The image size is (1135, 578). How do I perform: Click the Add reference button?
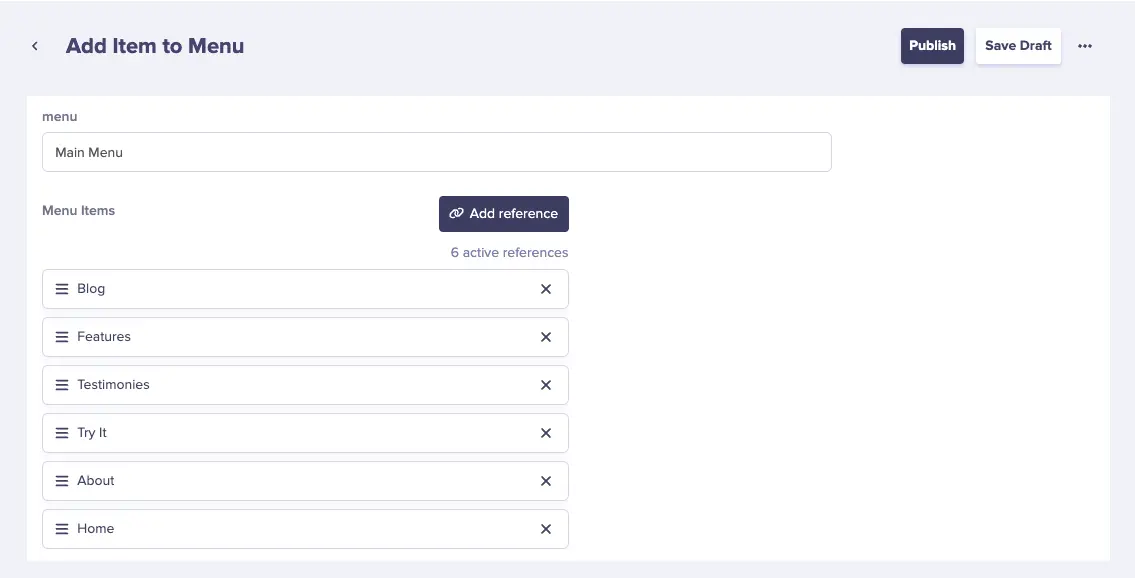[x=504, y=214]
